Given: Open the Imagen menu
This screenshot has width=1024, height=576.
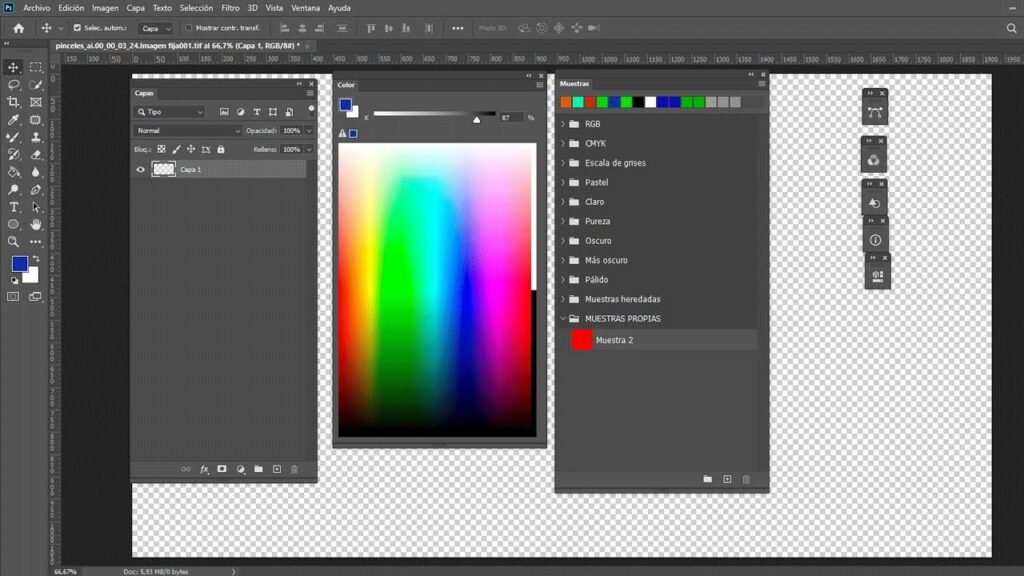Looking at the screenshot, I should (104, 7).
